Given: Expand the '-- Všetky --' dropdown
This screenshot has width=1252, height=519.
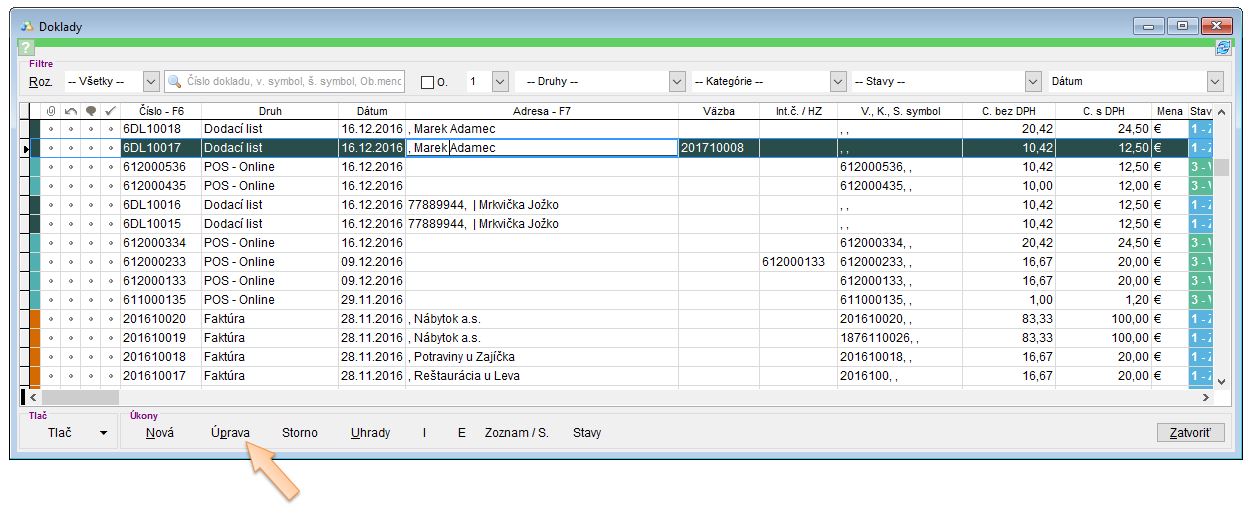Looking at the screenshot, I should 151,82.
